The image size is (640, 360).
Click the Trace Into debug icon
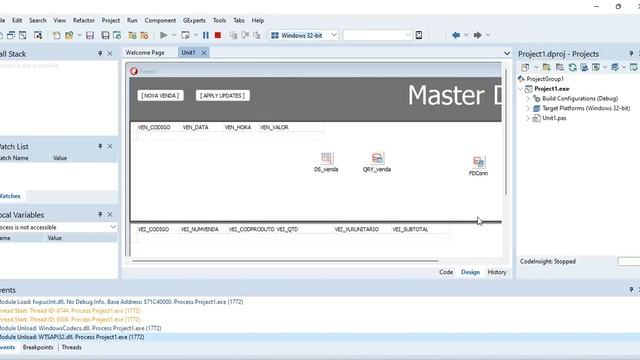coord(233,36)
